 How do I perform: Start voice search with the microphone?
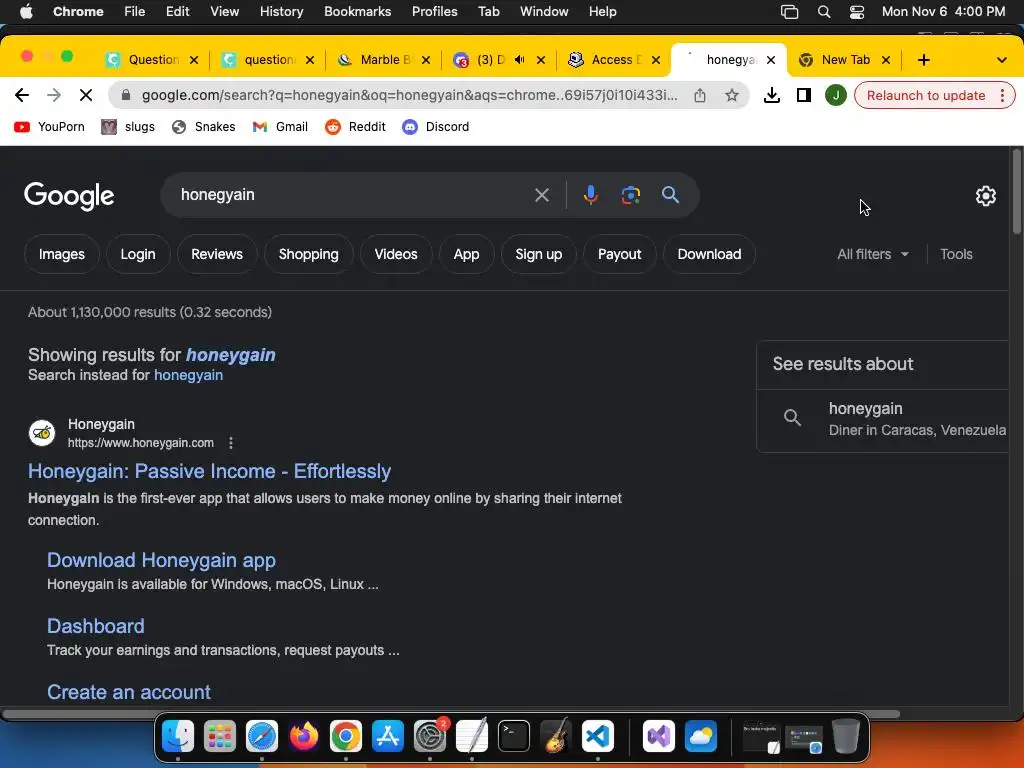pyautogui.click(x=590, y=195)
